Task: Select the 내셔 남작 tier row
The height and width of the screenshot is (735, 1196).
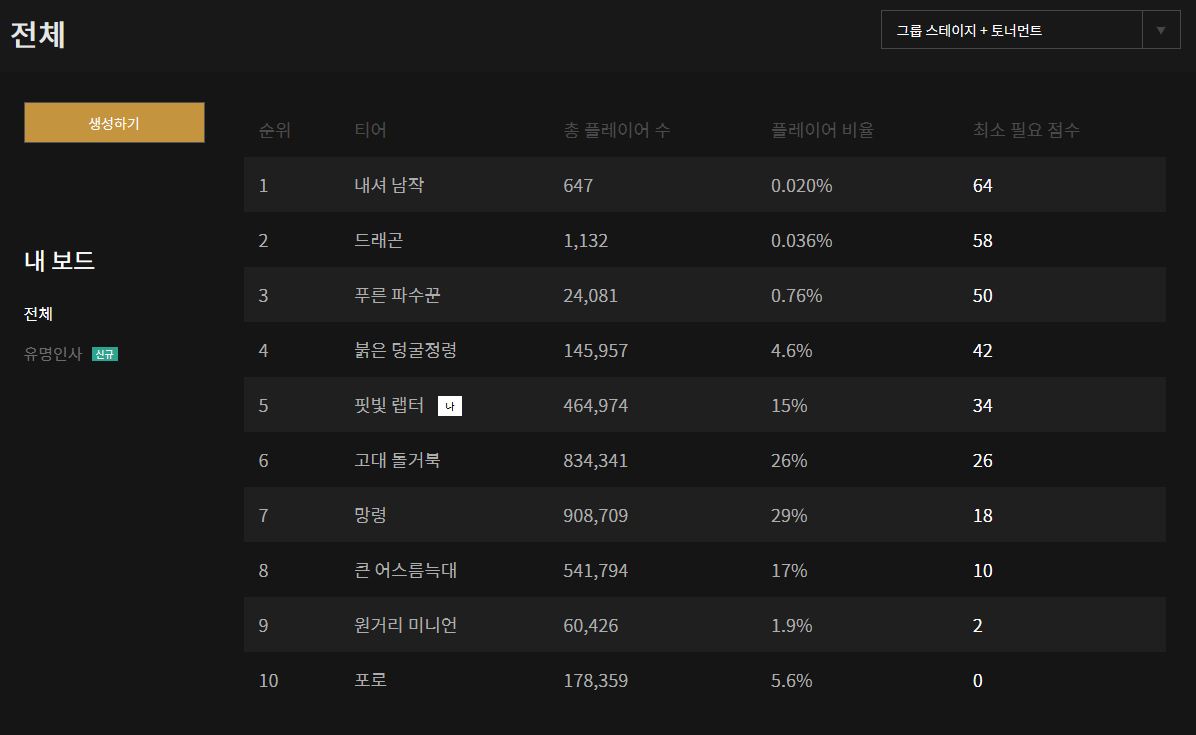Action: (x=704, y=185)
